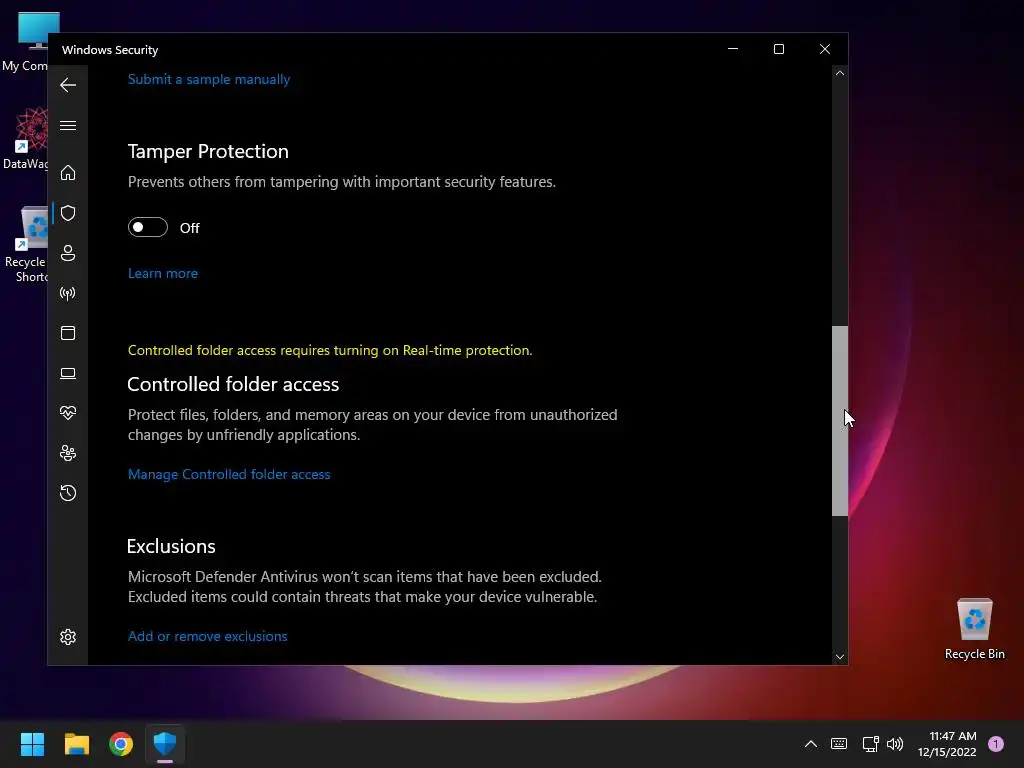Image resolution: width=1024 pixels, height=768 pixels.
Task: Open App & browser control icon
Action: [68, 333]
